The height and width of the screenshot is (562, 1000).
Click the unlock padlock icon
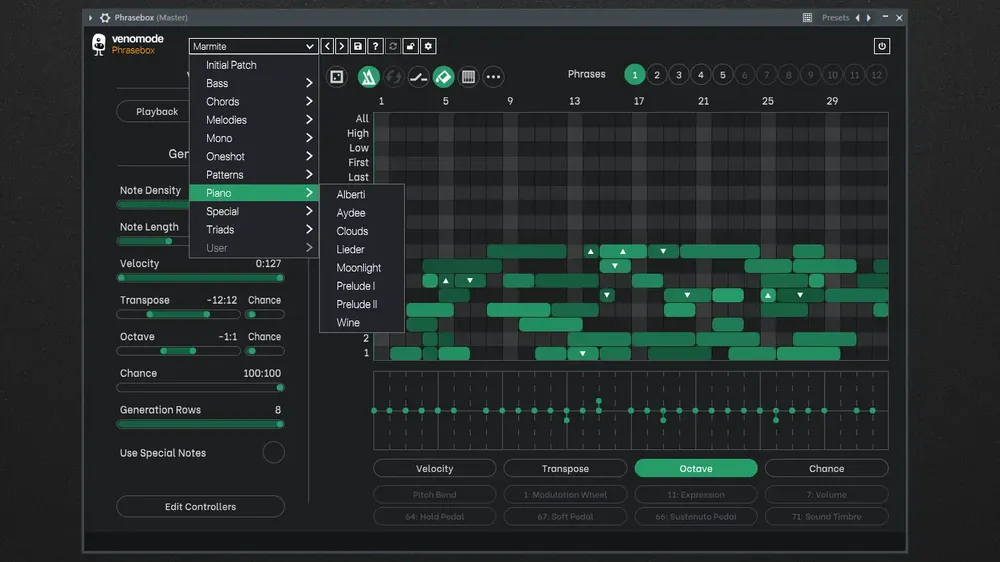click(x=411, y=46)
